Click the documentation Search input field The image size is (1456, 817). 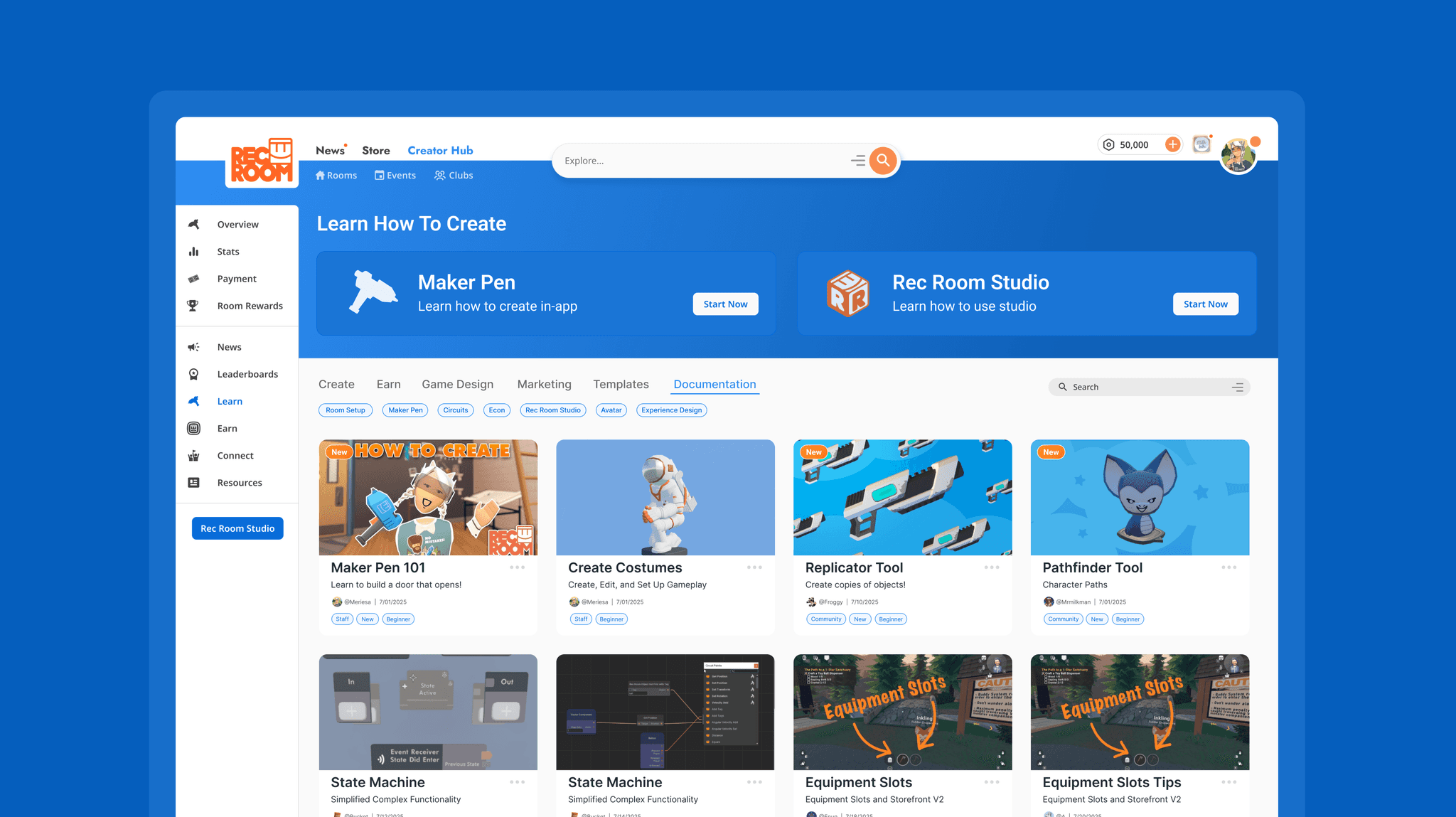(x=1149, y=387)
